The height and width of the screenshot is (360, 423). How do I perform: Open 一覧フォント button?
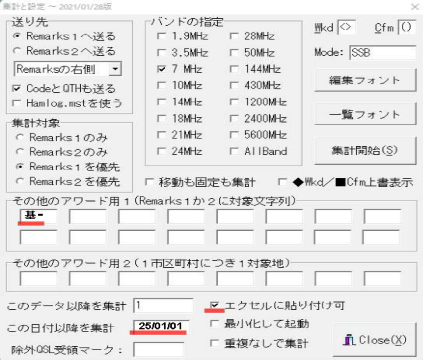point(365,114)
